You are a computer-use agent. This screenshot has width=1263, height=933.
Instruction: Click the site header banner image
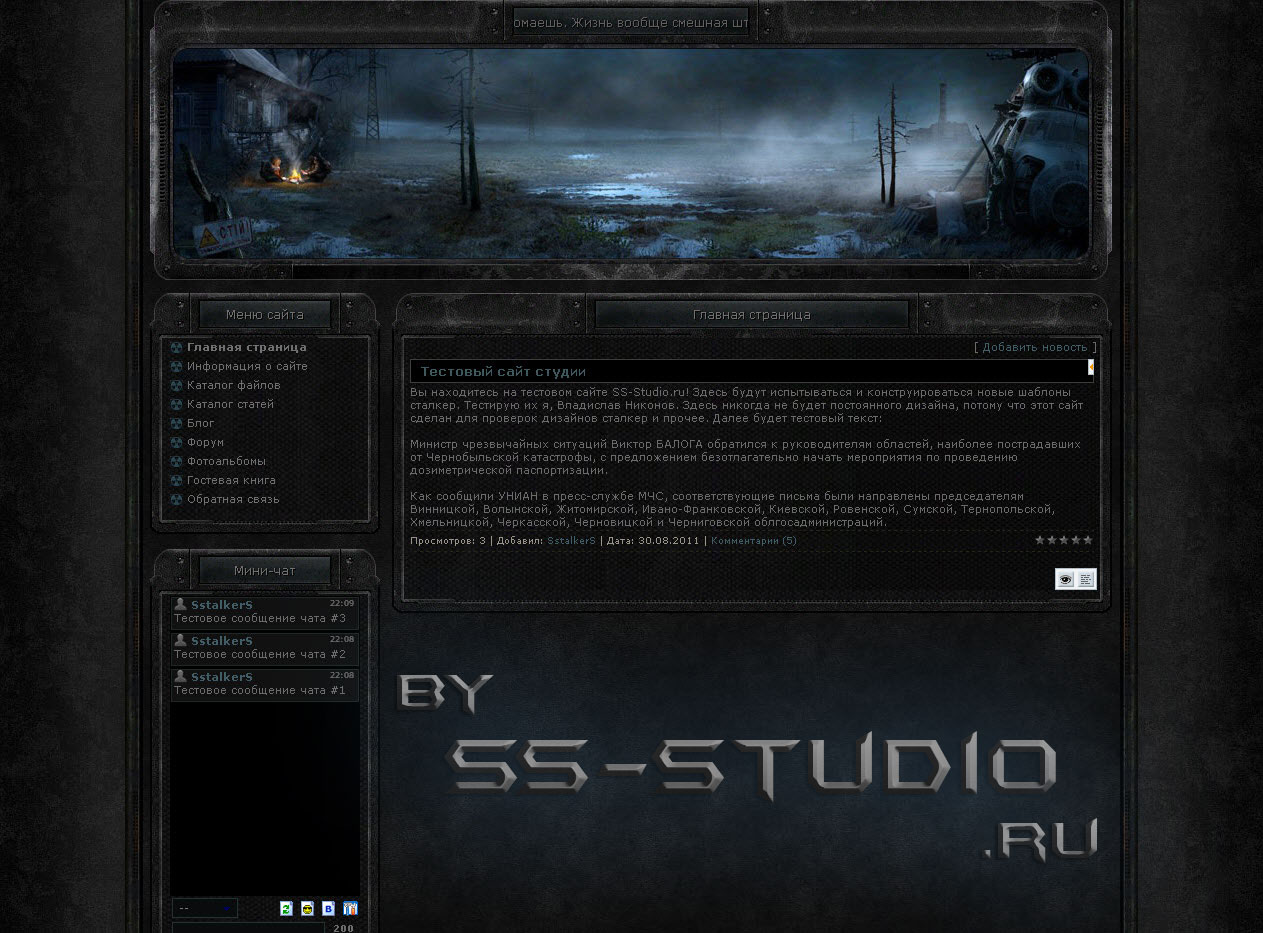631,154
